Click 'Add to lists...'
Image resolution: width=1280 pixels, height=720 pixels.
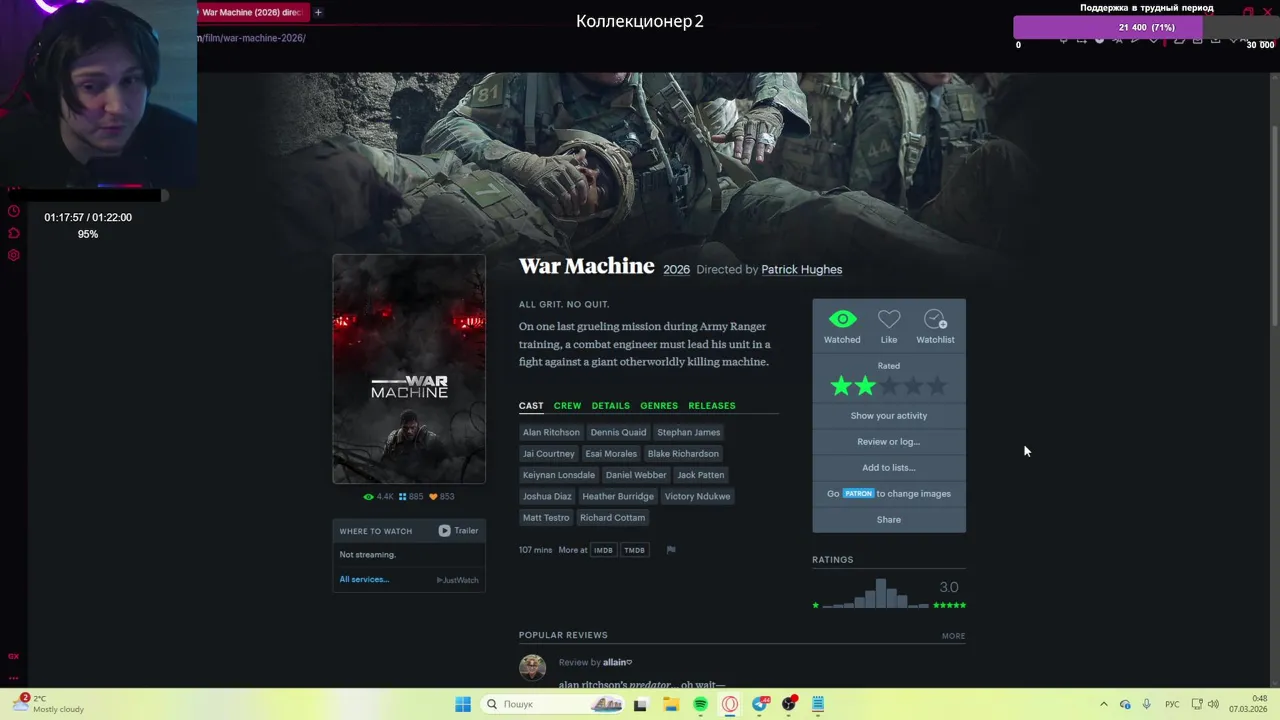(889, 468)
